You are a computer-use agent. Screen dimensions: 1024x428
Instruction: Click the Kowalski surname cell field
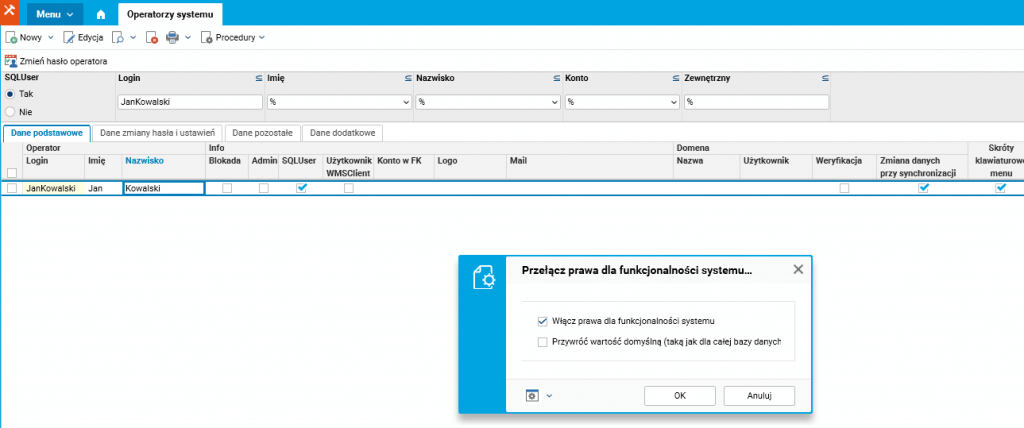point(163,188)
